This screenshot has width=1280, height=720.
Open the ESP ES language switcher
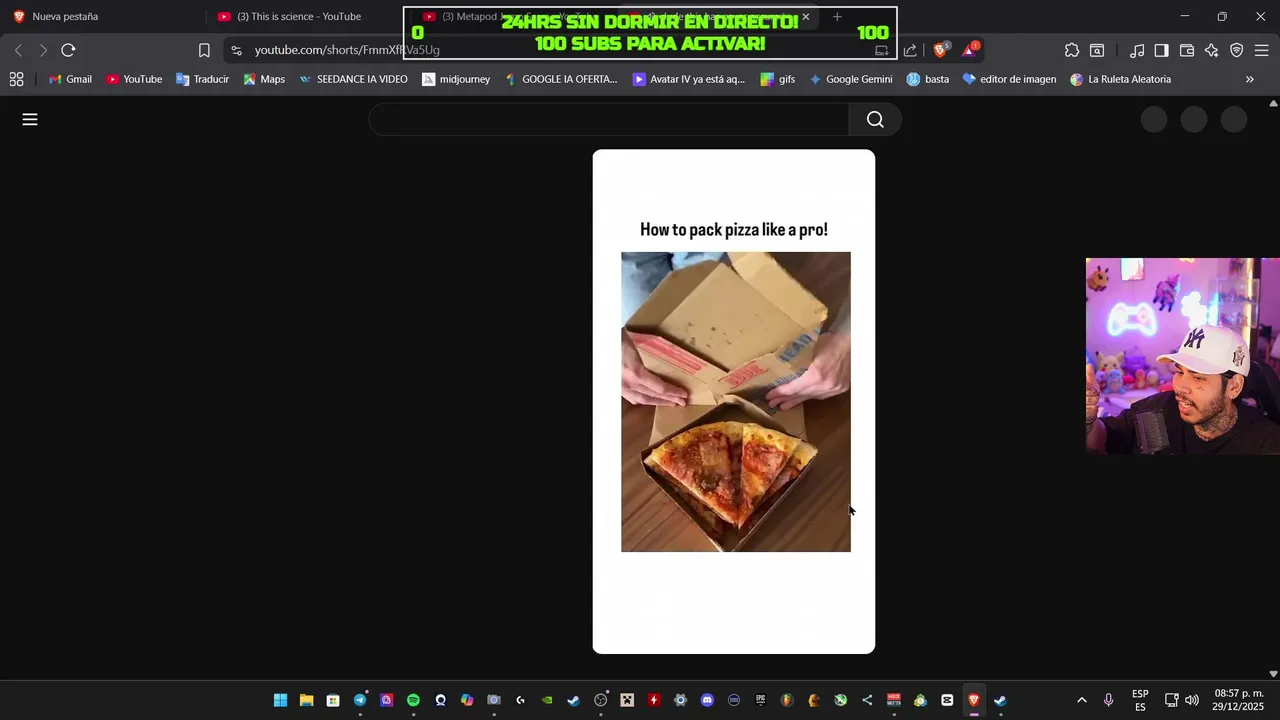pyautogui.click(x=1140, y=700)
